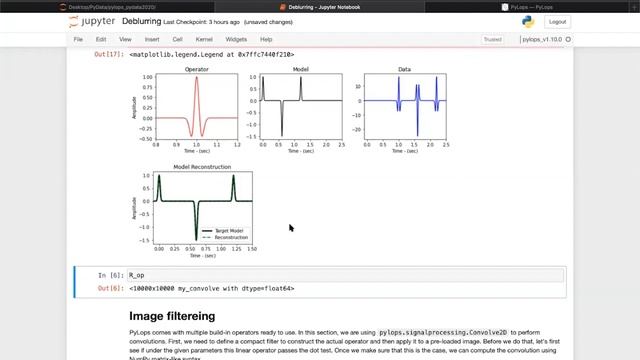Click the Operator plot

pyautogui.click(x=196, y=106)
